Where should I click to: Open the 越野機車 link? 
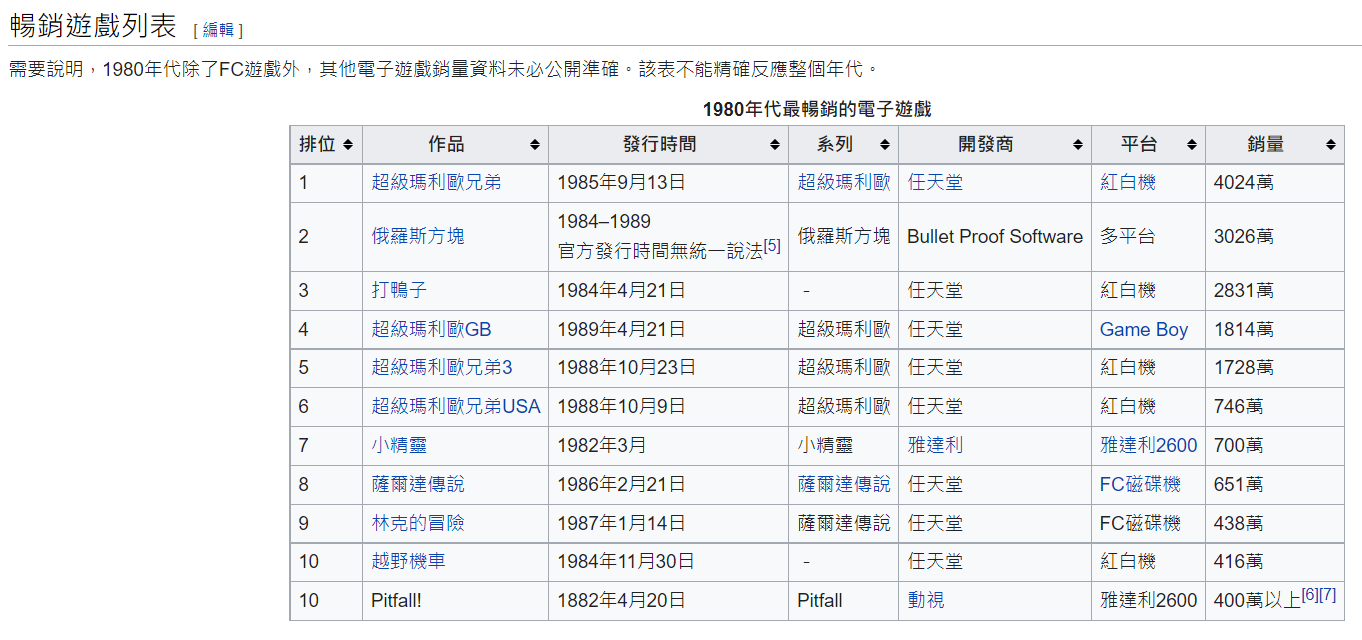[408, 562]
